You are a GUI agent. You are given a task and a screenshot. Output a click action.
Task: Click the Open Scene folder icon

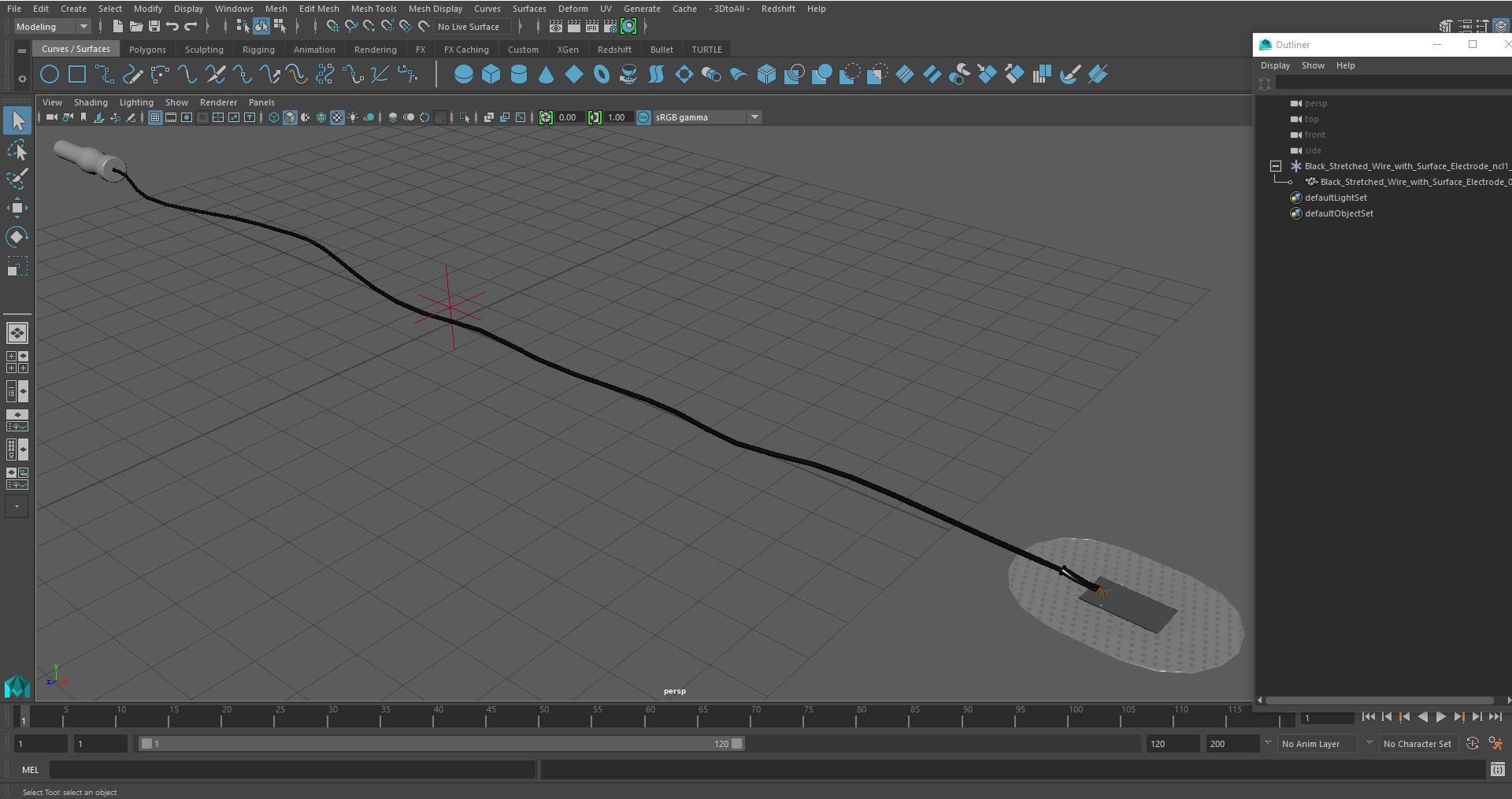tap(136, 27)
